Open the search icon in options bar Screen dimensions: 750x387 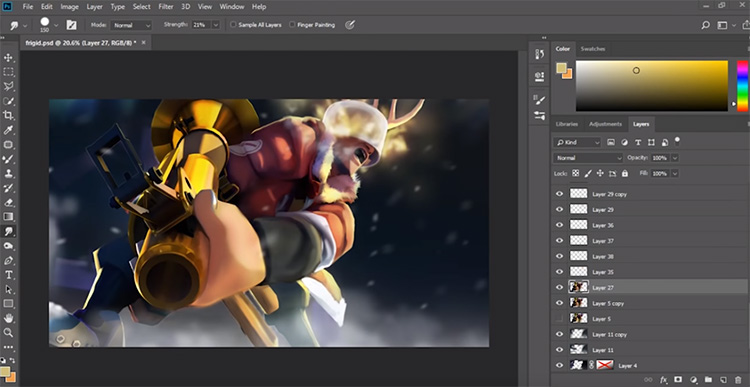tap(706, 25)
